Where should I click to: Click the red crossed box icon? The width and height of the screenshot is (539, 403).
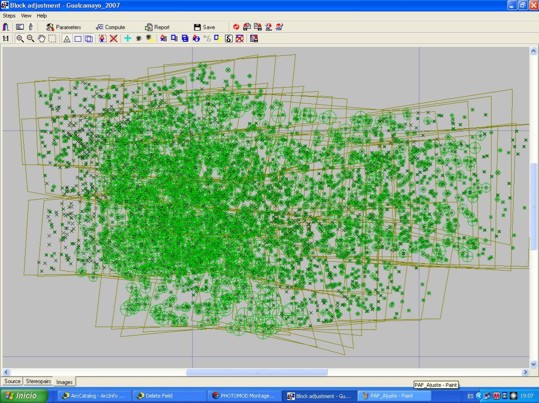(x=240, y=39)
